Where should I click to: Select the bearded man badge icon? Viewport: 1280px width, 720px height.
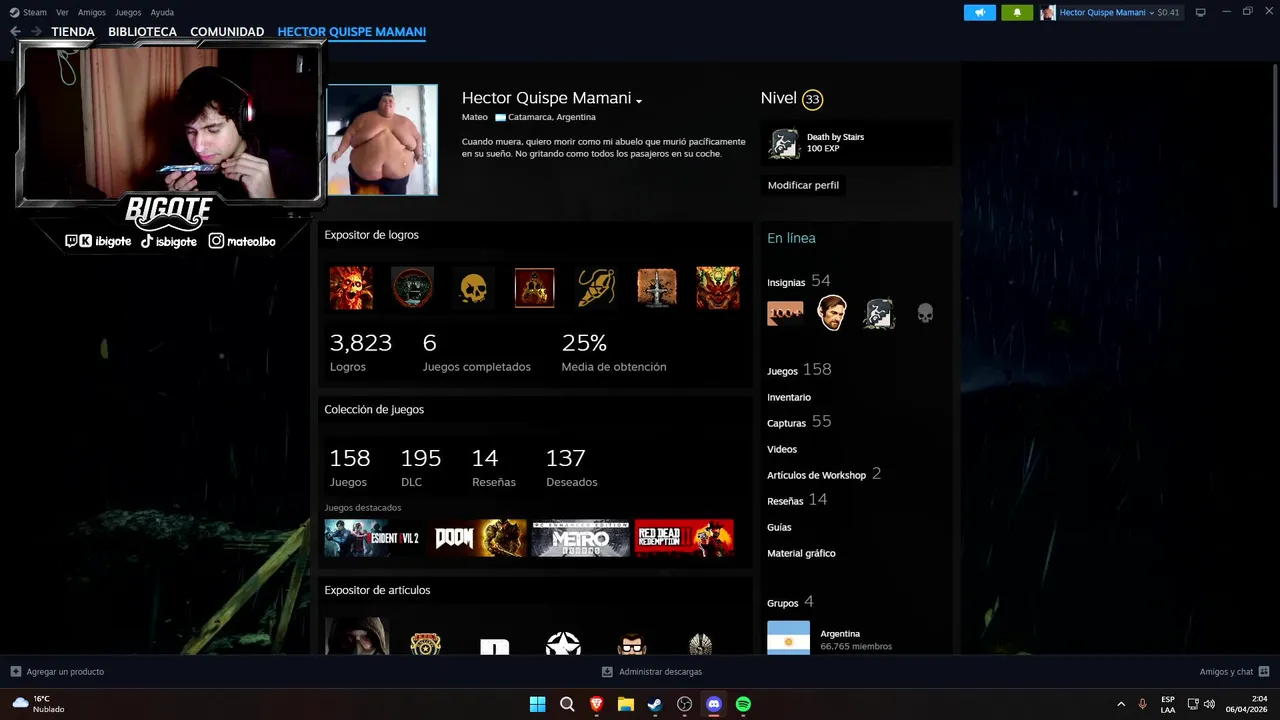click(x=832, y=314)
